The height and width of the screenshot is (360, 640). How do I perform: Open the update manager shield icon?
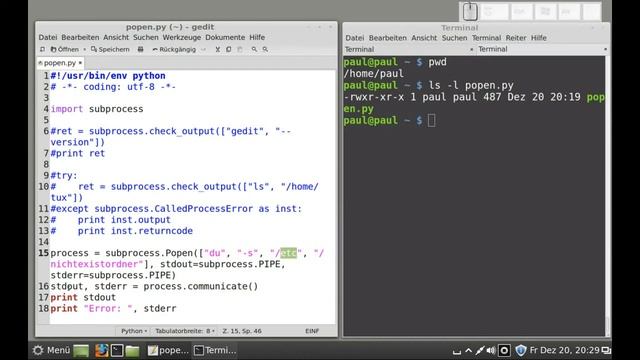click(x=520, y=351)
